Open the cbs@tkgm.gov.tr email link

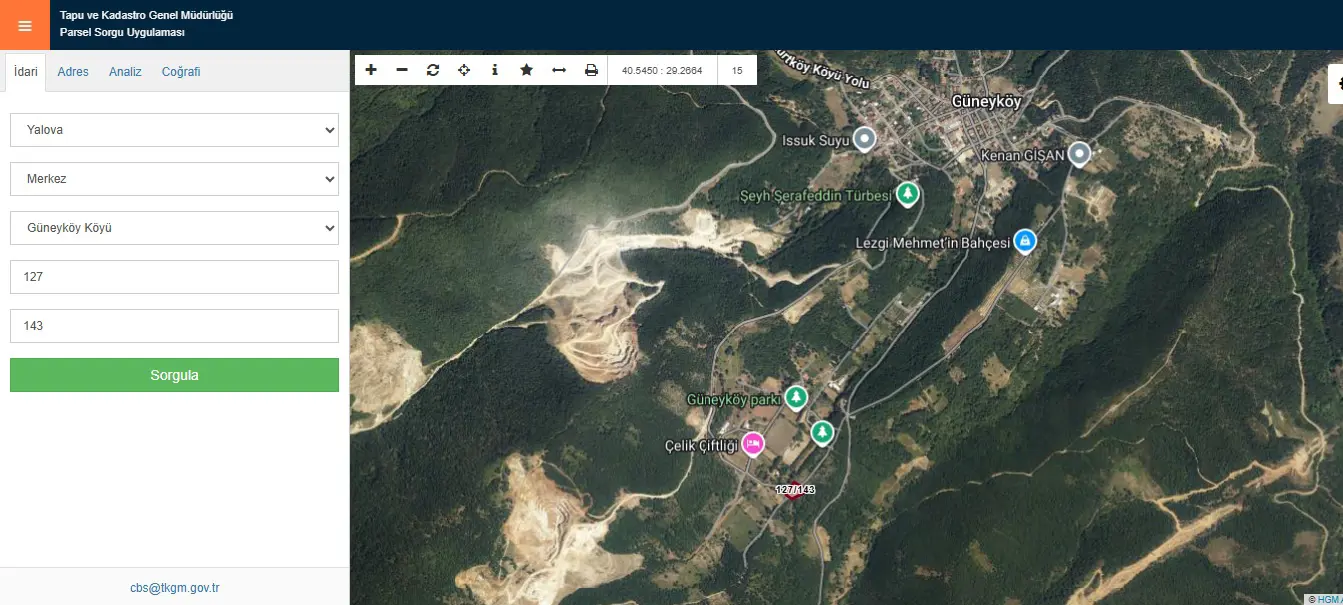174,588
